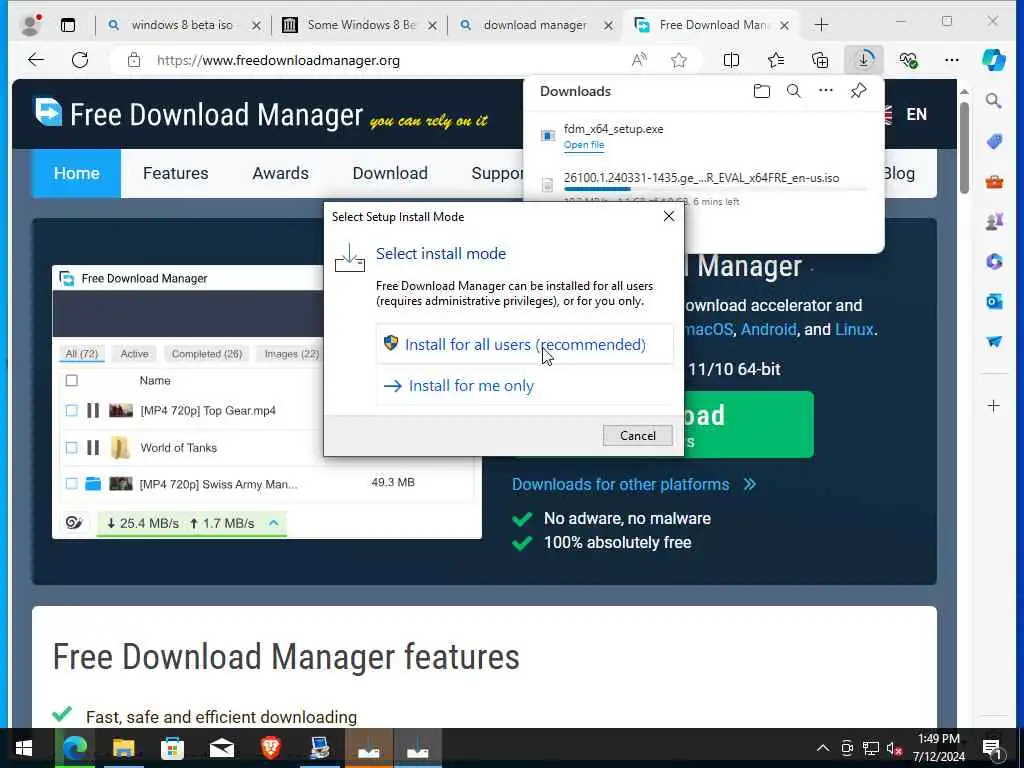Toggle the Downloads toolbar button
1024x768 pixels.
click(x=863, y=60)
